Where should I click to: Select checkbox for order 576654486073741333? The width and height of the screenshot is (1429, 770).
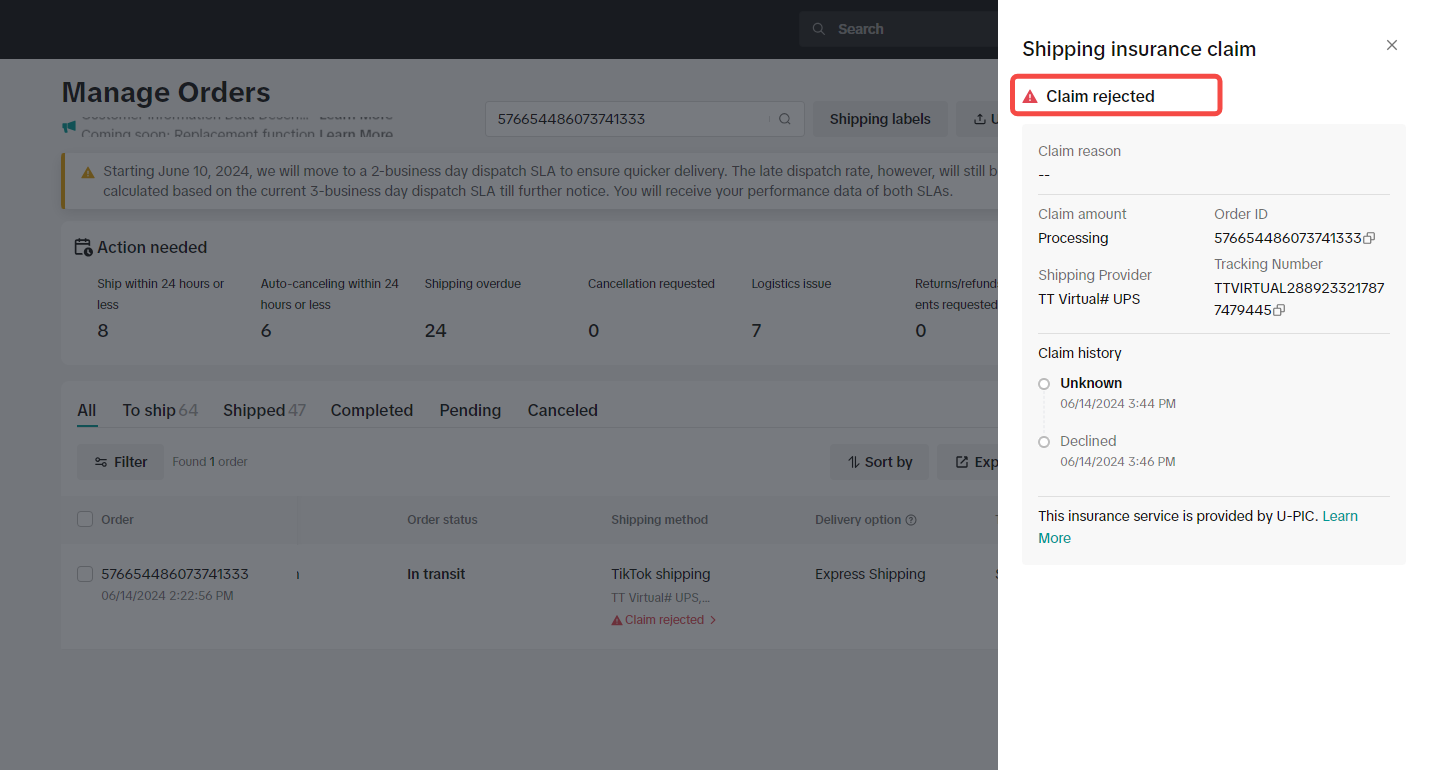85,574
